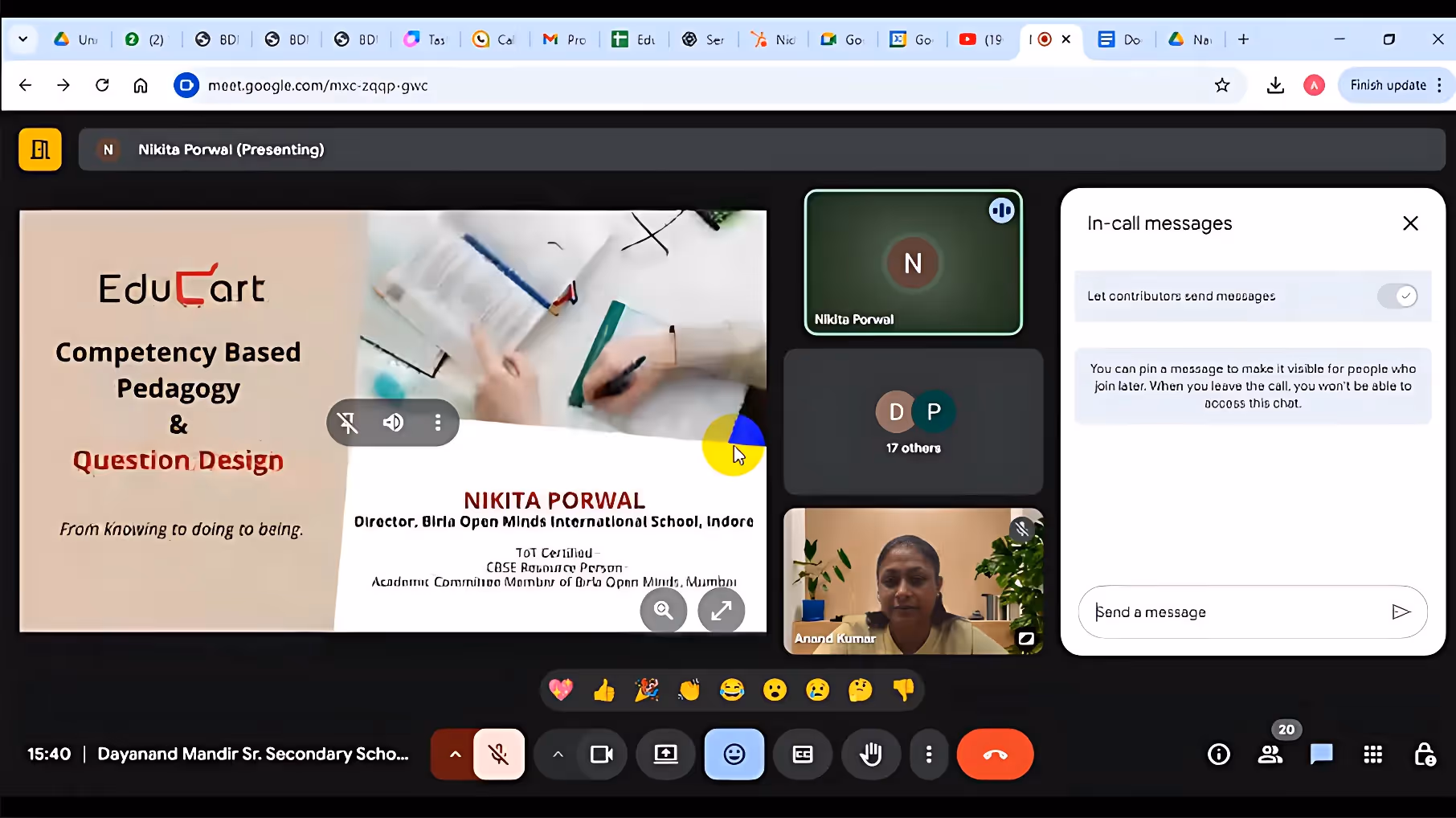
Task: Click the present screen button
Action: pos(665,754)
